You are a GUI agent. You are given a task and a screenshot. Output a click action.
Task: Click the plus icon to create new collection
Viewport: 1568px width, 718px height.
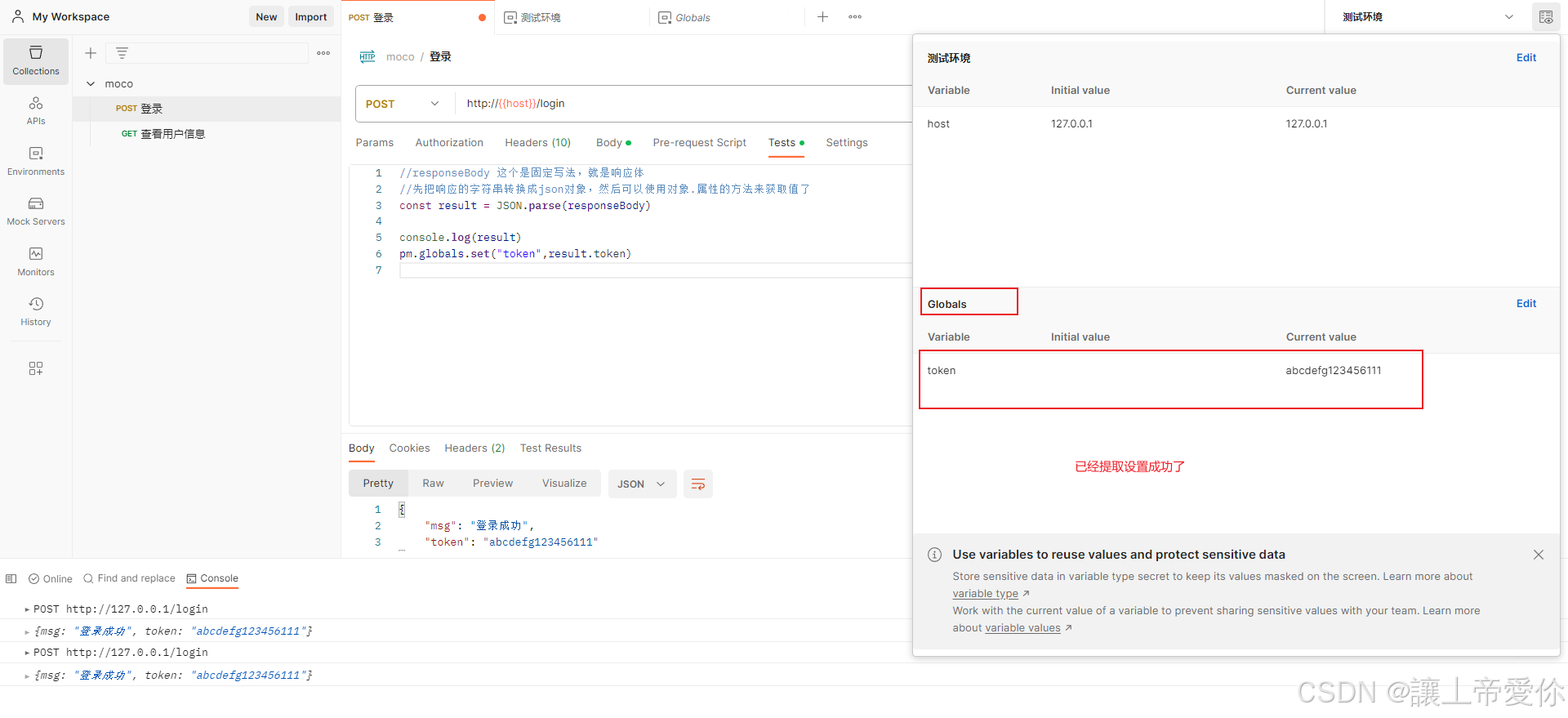[x=91, y=53]
